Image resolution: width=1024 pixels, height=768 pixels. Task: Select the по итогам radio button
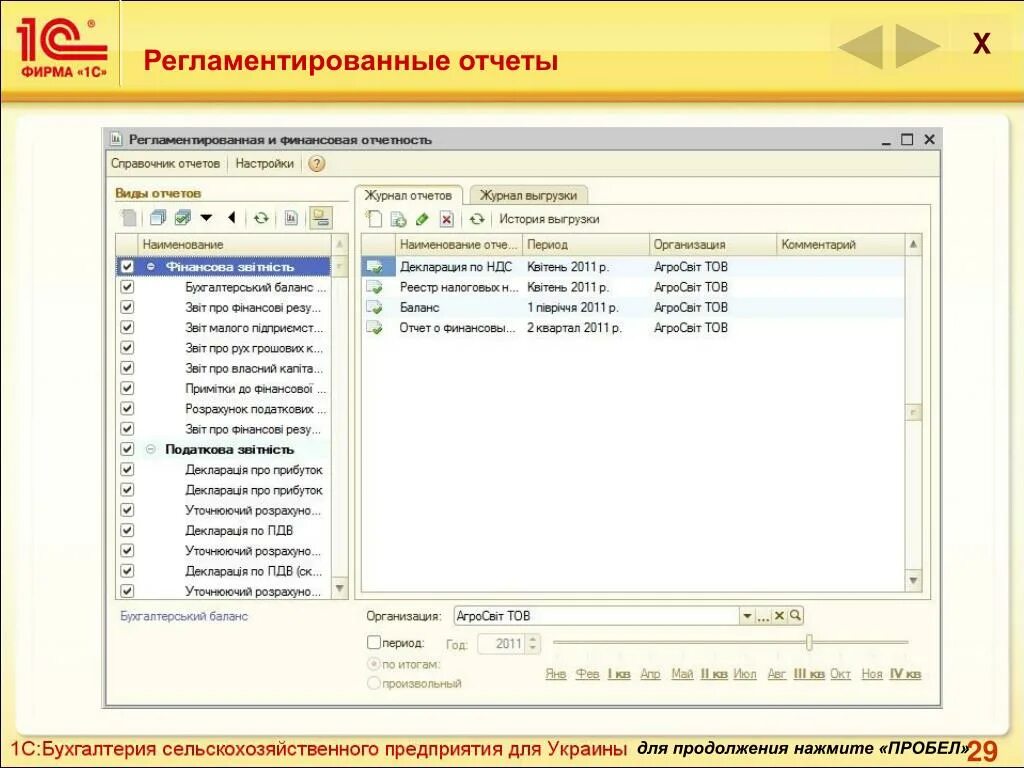(x=374, y=664)
